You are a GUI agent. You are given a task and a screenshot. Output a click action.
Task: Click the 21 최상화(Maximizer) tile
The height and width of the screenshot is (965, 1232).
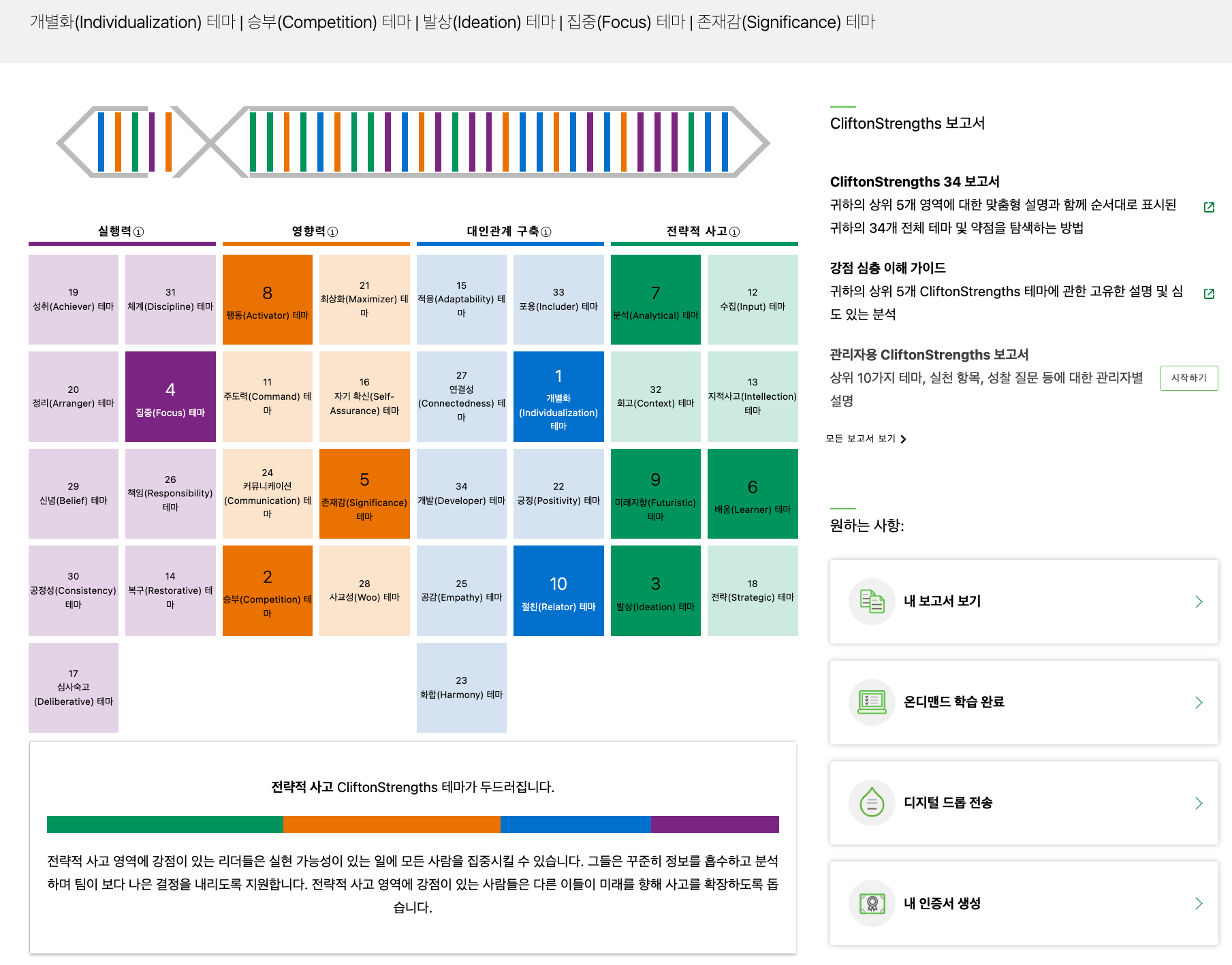(x=364, y=300)
